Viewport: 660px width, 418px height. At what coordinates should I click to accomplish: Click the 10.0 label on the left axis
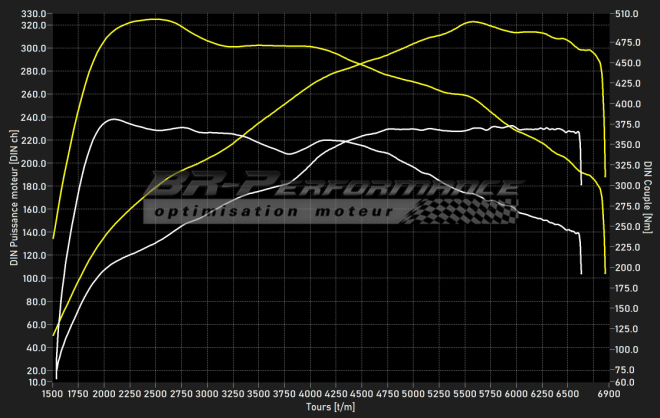pos(36,381)
